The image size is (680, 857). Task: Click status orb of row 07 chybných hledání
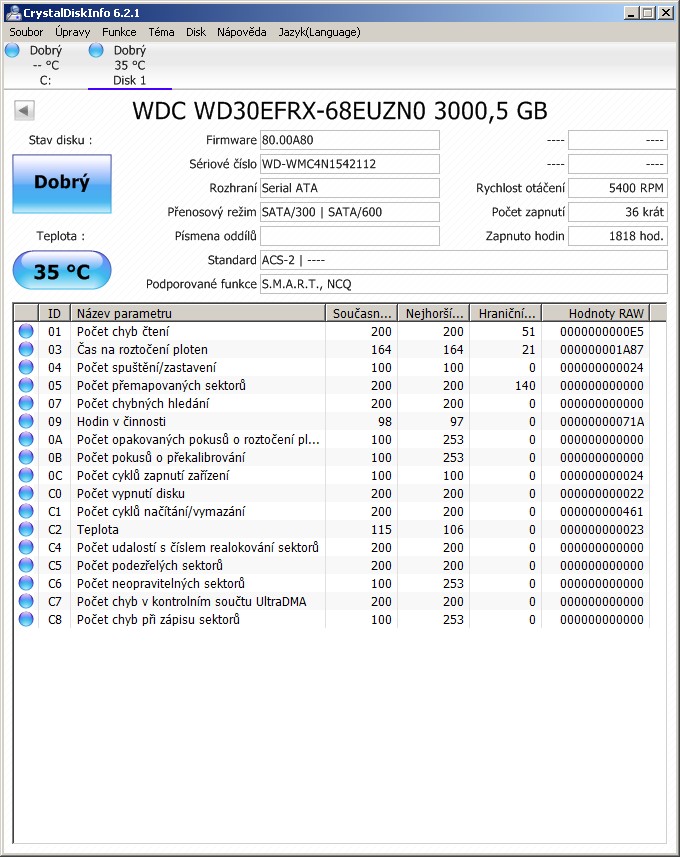pyautogui.click(x=26, y=403)
